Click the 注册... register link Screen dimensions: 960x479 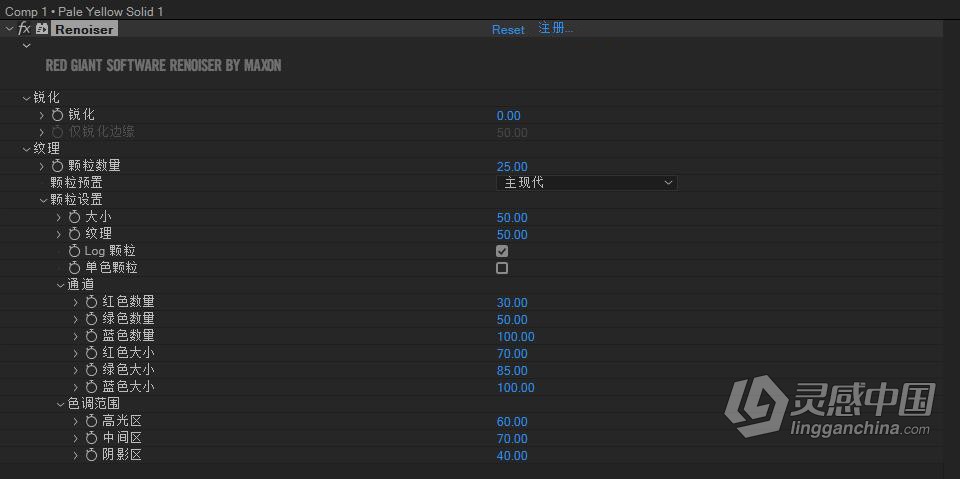[x=555, y=29]
